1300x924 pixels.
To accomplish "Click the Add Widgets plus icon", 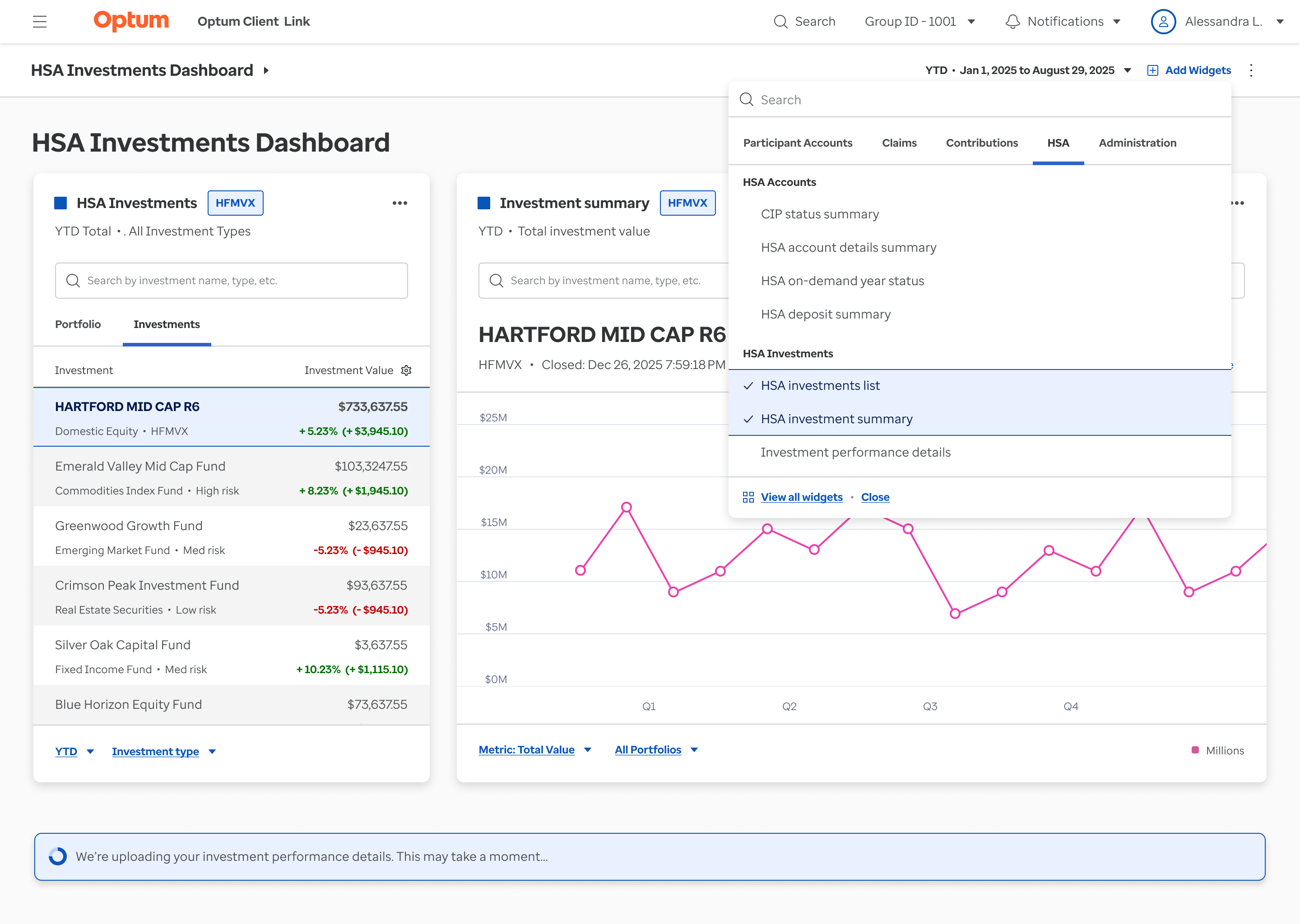I will (x=1152, y=70).
